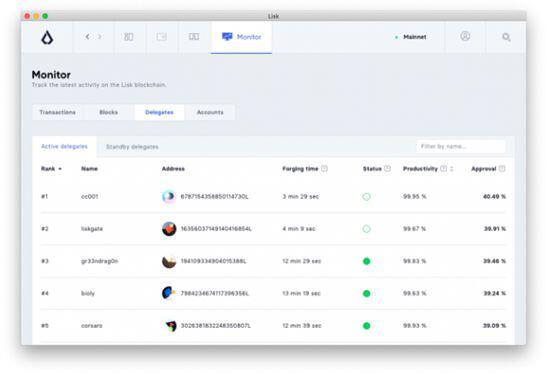The image size is (554, 374).
Task: Go back with the left arrow
Action: (x=87, y=36)
